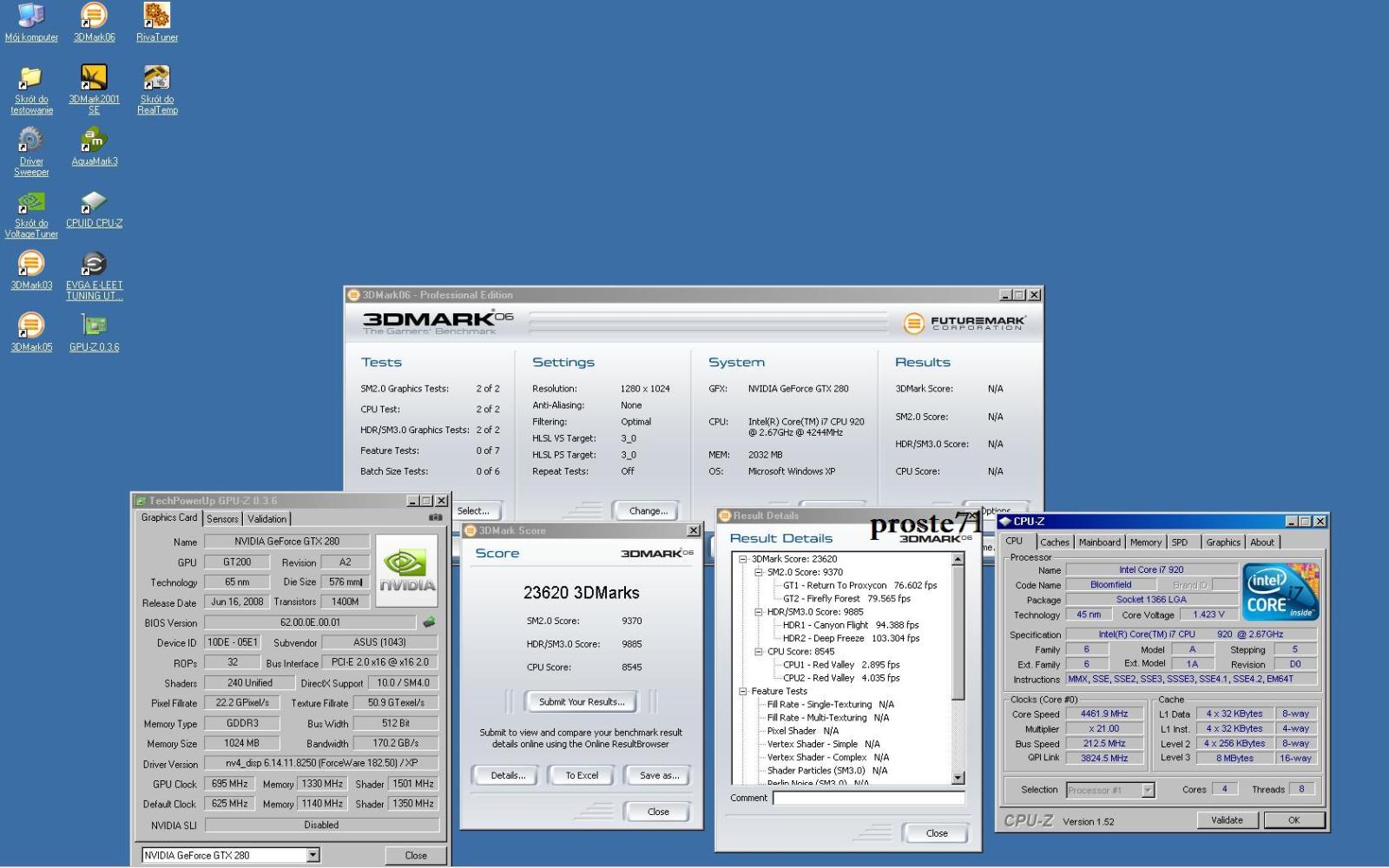
Task: Launch the Skrót do VoltageTuner shortcut
Action: (x=31, y=214)
